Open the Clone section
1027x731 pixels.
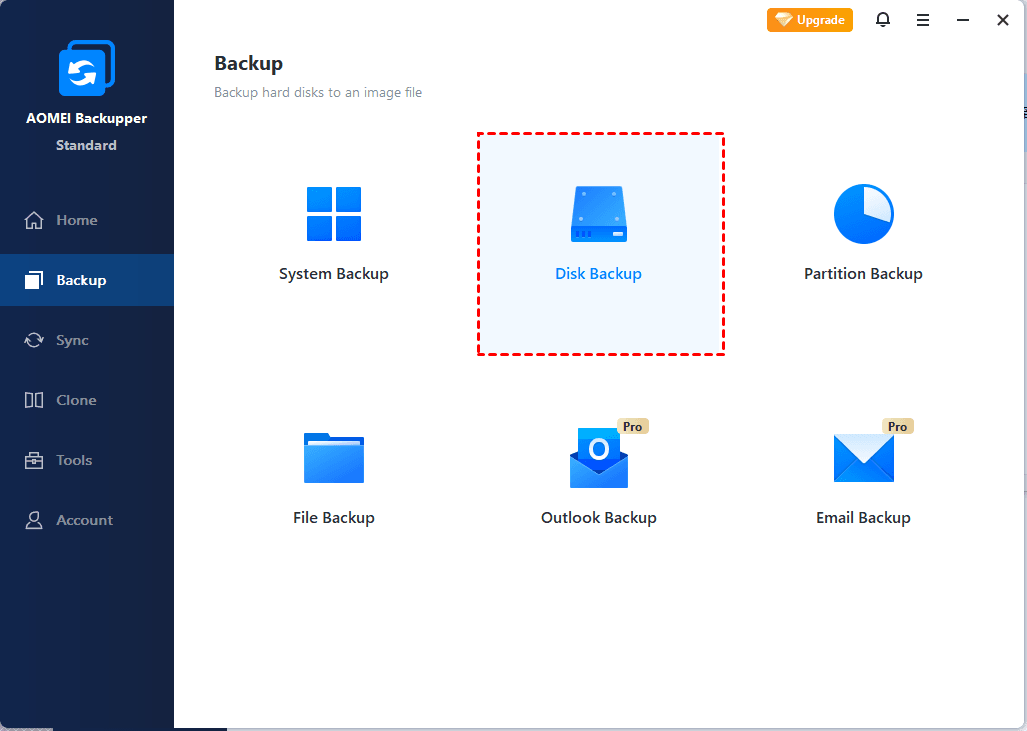tap(76, 400)
